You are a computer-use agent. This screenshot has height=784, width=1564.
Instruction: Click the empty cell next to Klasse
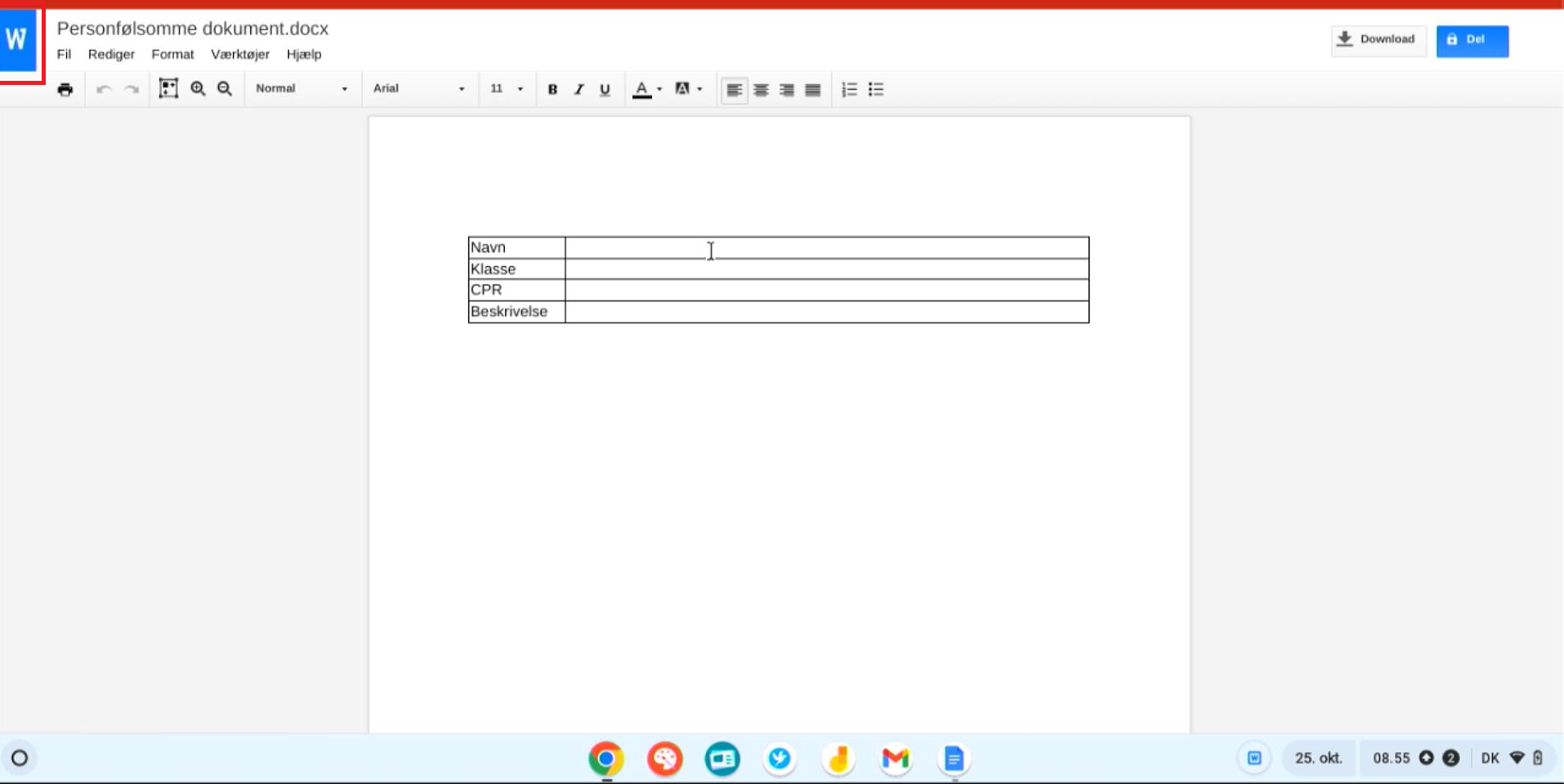826,269
